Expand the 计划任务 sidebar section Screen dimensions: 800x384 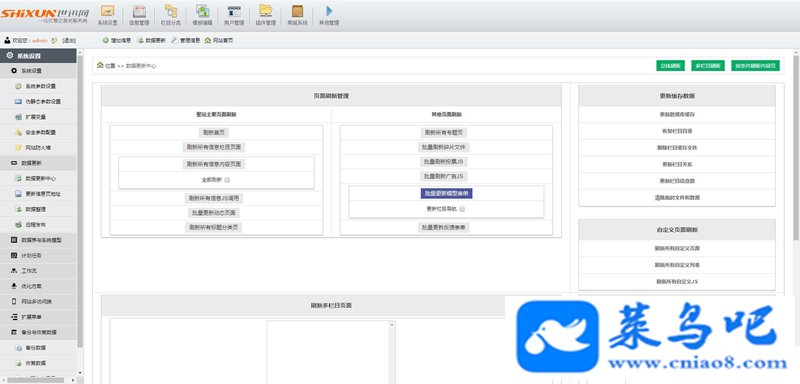[38, 255]
